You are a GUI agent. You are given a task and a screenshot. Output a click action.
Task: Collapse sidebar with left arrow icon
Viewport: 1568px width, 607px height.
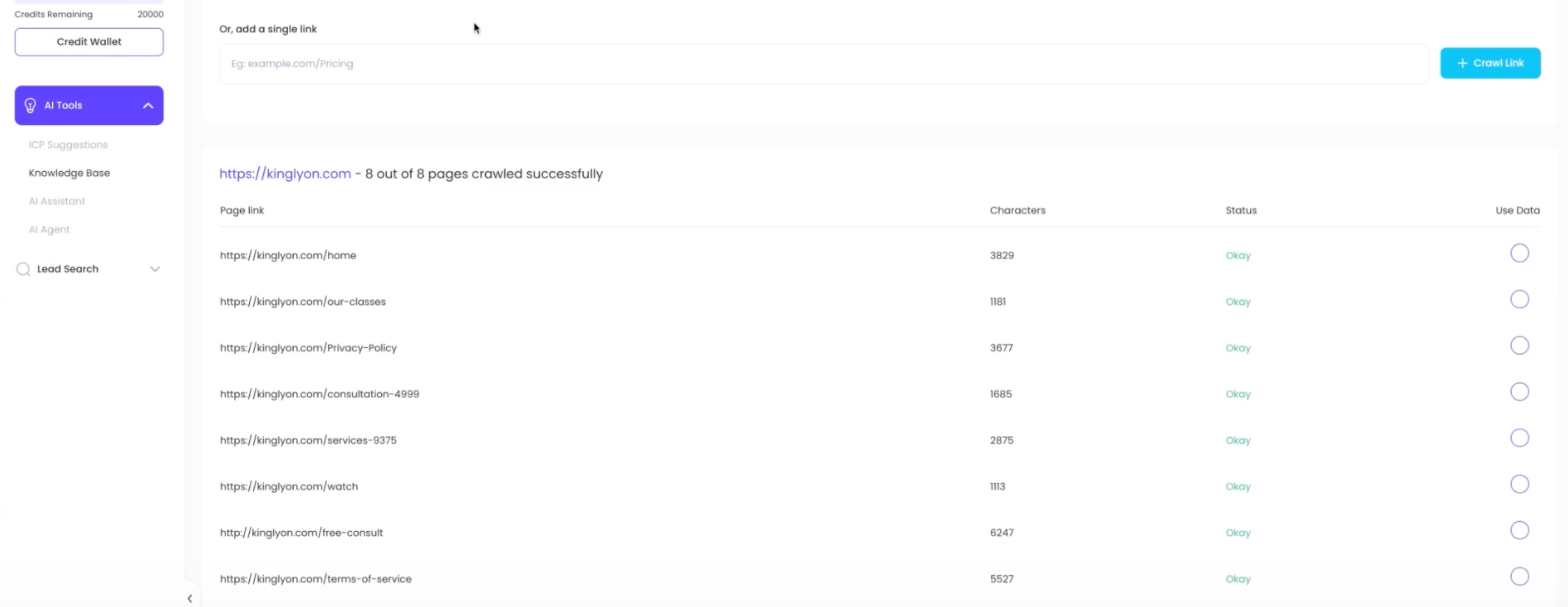(190, 598)
